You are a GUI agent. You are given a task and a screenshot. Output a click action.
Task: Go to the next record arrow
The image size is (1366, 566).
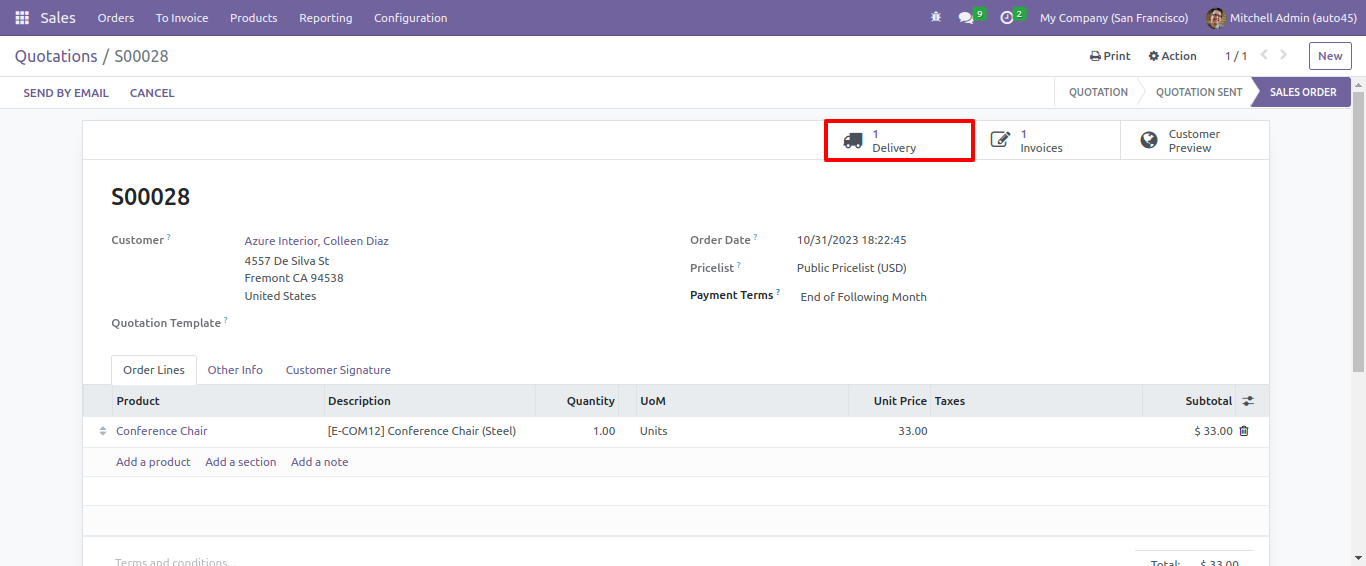(1284, 56)
